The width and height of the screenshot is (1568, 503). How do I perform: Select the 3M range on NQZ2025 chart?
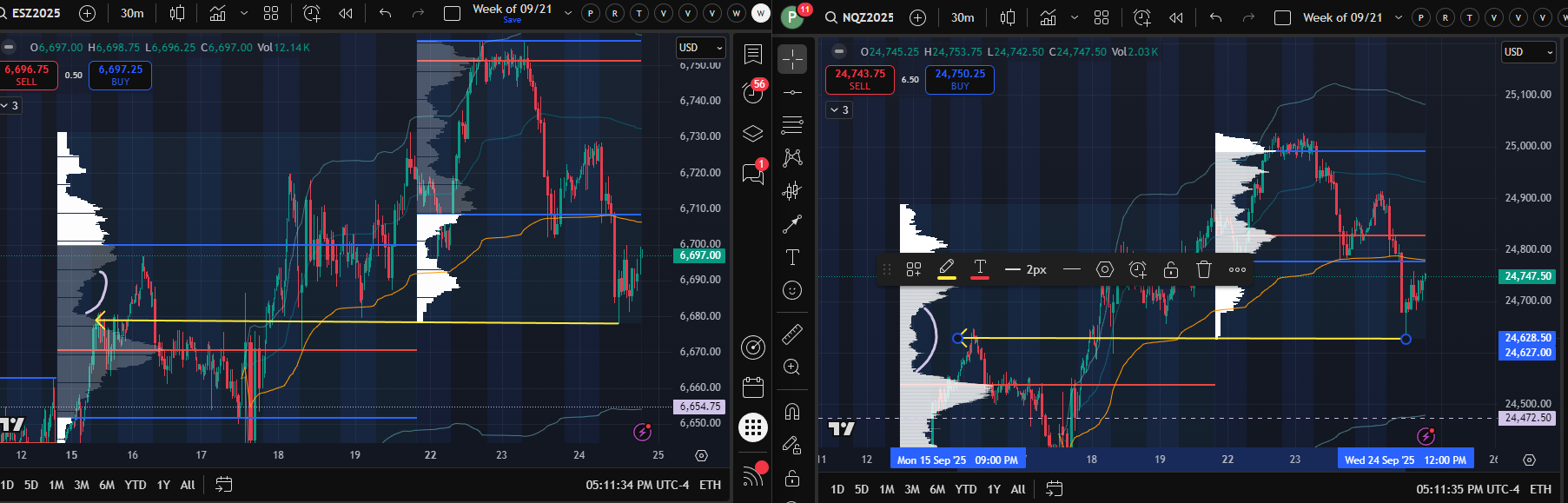(912, 489)
